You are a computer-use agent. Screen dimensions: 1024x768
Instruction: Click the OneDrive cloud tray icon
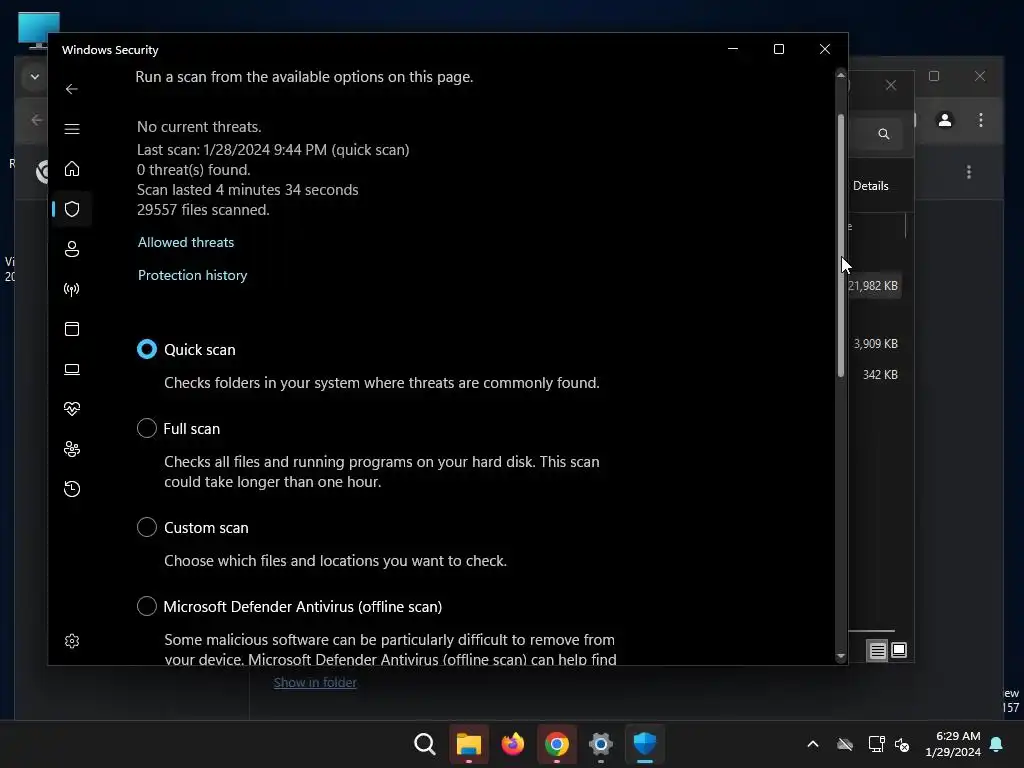click(845, 744)
